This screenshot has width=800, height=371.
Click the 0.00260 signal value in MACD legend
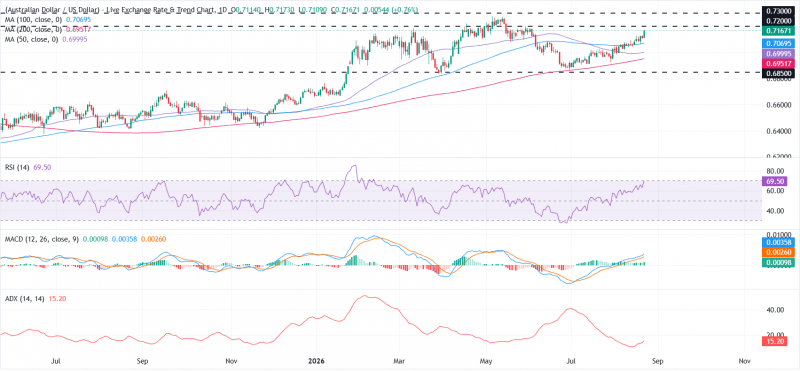(x=154, y=239)
